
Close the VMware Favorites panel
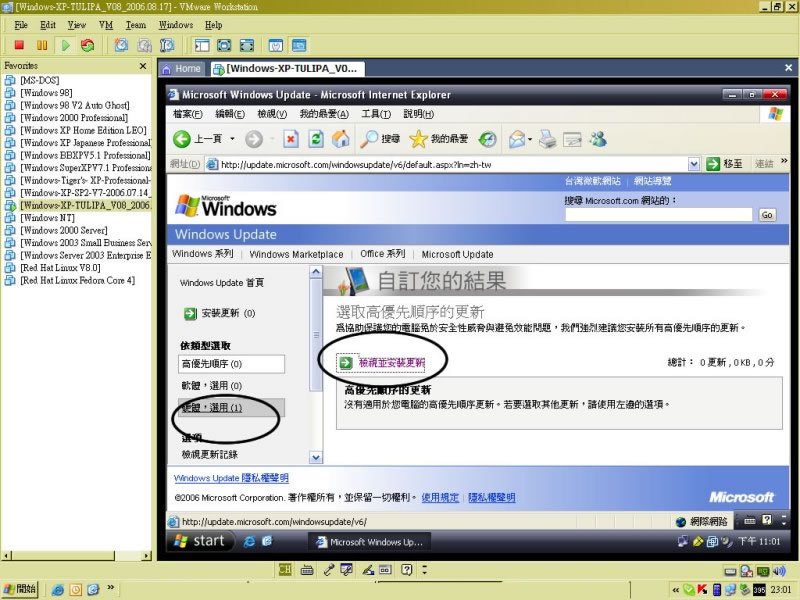pos(143,66)
